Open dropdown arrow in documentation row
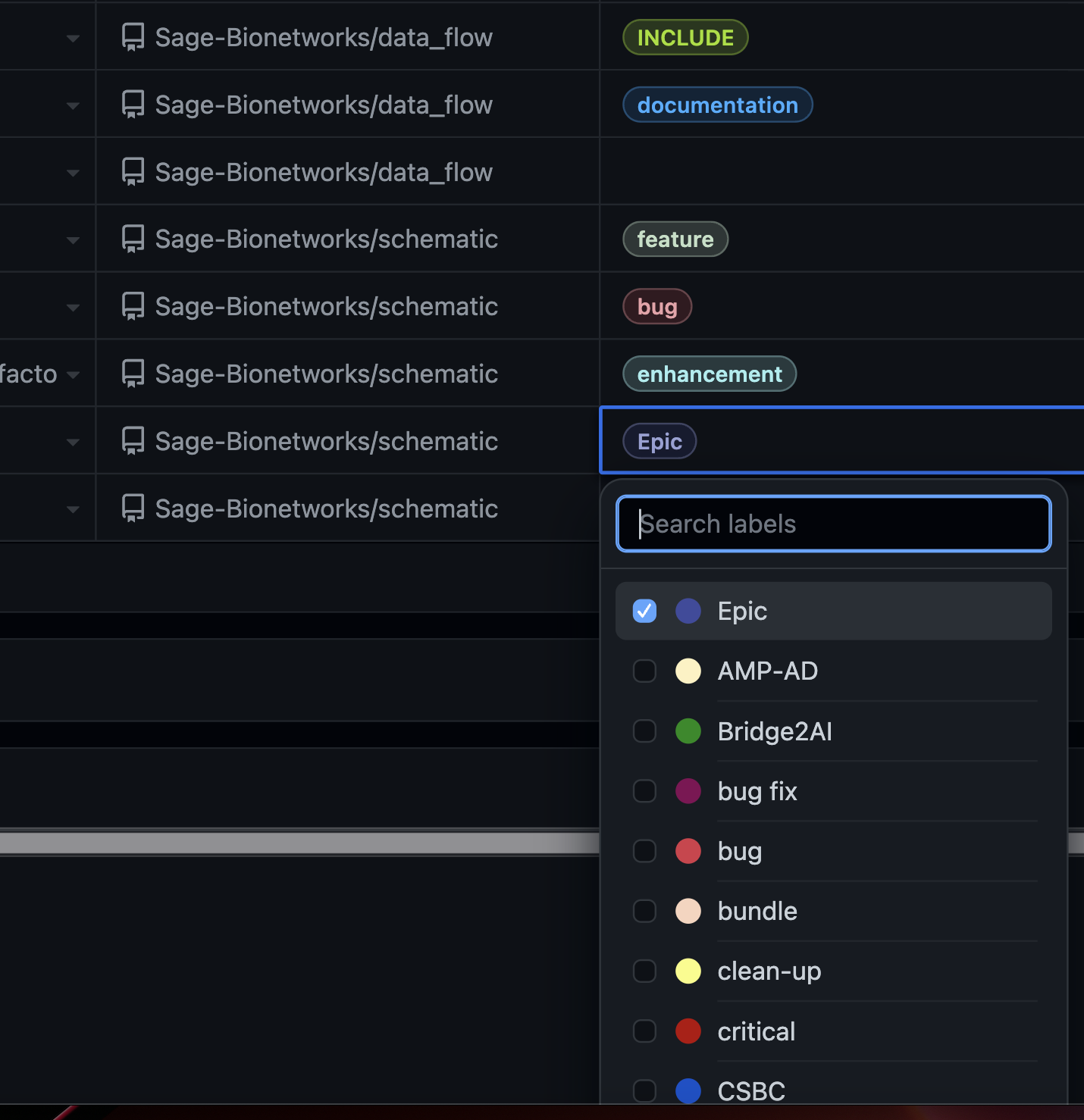The height and width of the screenshot is (1120, 1084). point(73,105)
